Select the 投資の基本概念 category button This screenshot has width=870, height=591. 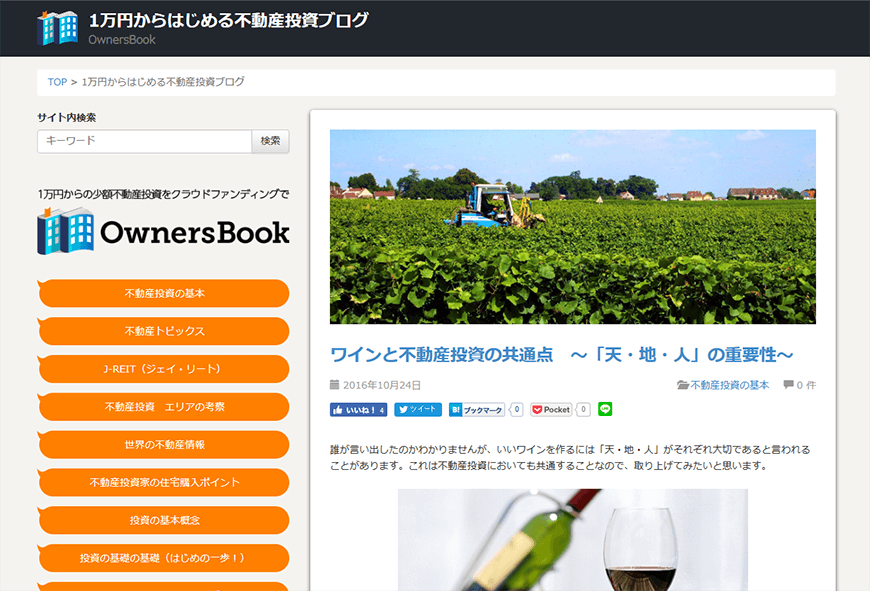164,519
